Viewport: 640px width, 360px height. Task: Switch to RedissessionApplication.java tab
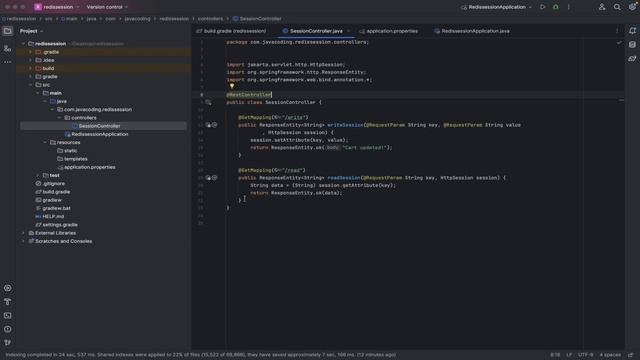click(x=471, y=31)
